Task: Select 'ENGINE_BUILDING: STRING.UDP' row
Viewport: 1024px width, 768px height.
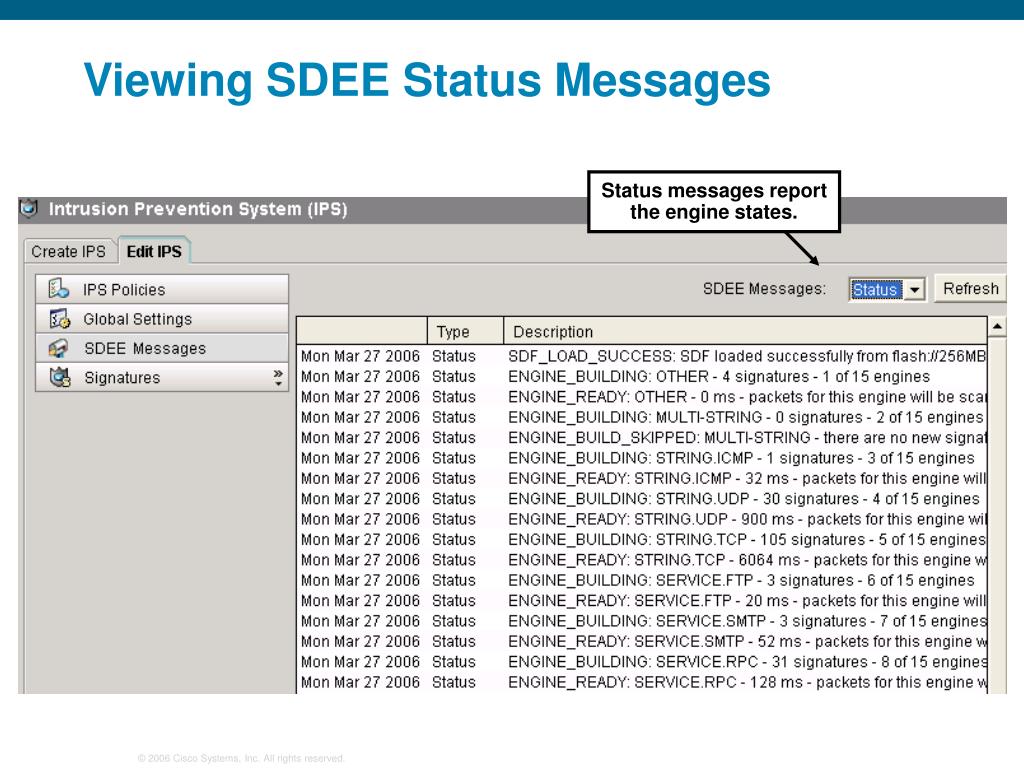Action: point(642,498)
